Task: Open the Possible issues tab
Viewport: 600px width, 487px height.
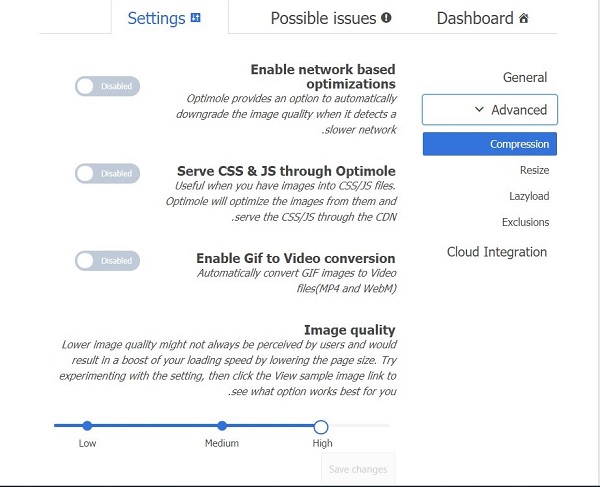Action: (331, 18)
